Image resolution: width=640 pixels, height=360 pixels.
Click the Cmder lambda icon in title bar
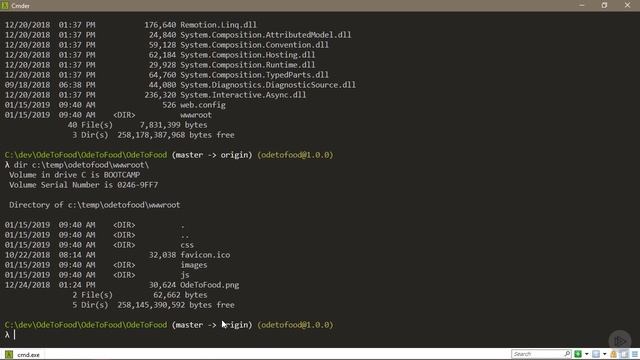[x=5, y=5]
